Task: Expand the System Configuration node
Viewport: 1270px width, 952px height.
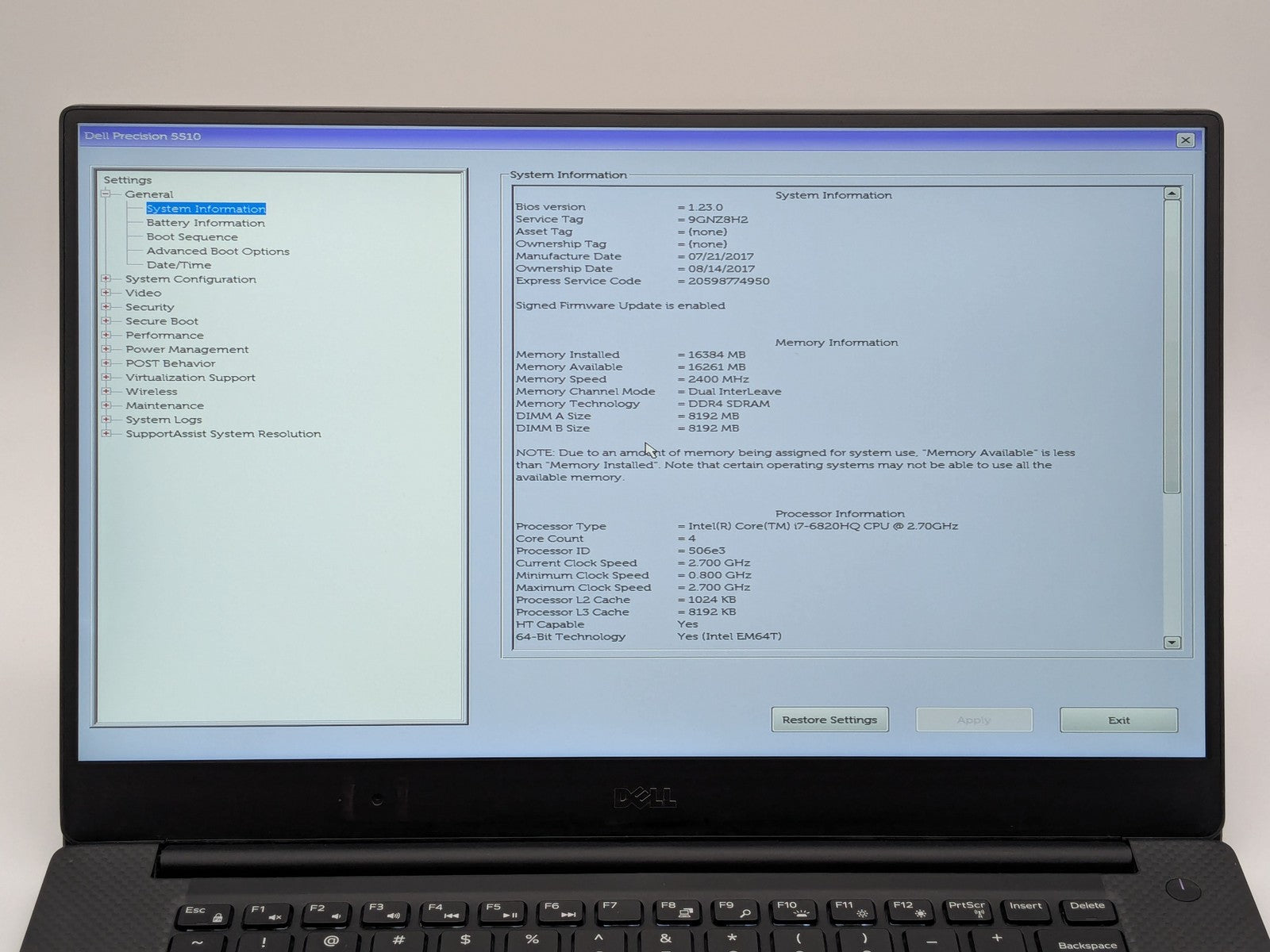Action: [106, 278]
